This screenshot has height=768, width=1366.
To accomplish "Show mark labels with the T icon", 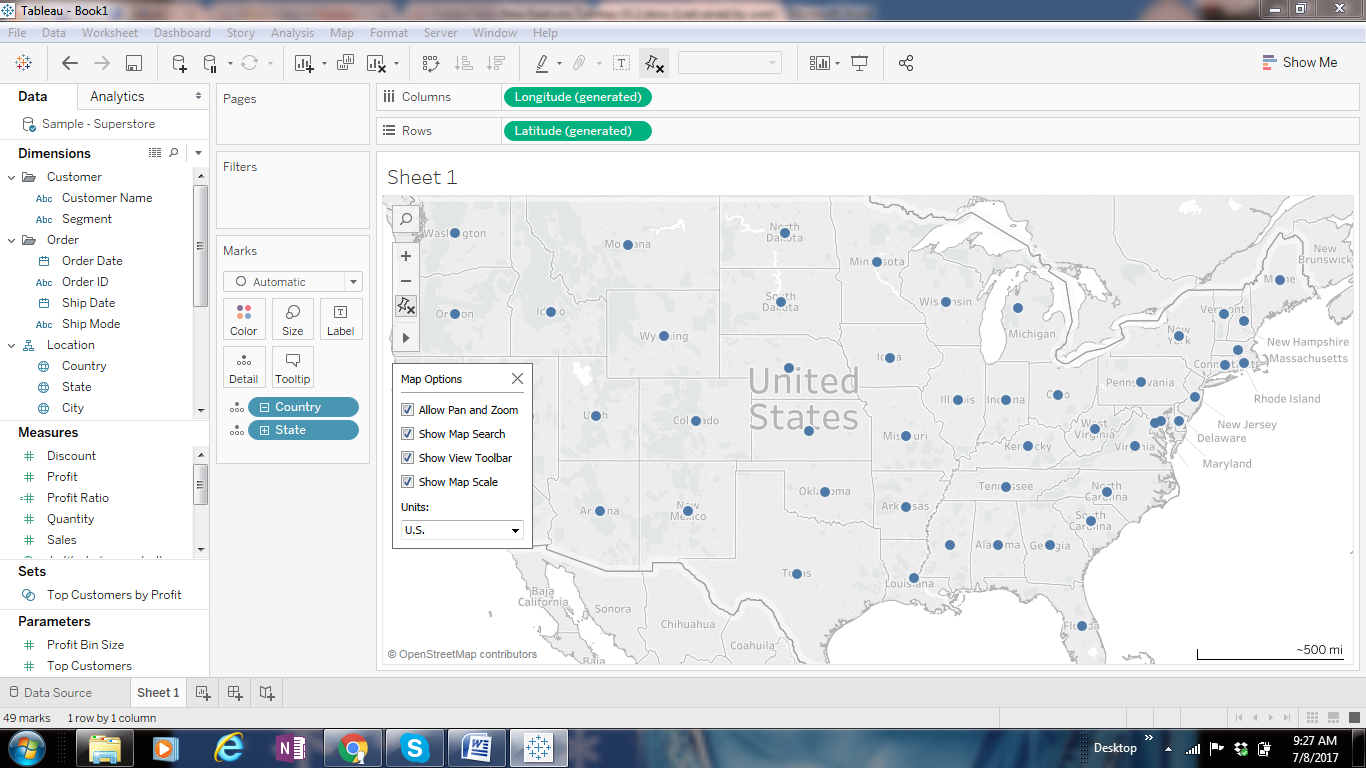I will 621,63.
